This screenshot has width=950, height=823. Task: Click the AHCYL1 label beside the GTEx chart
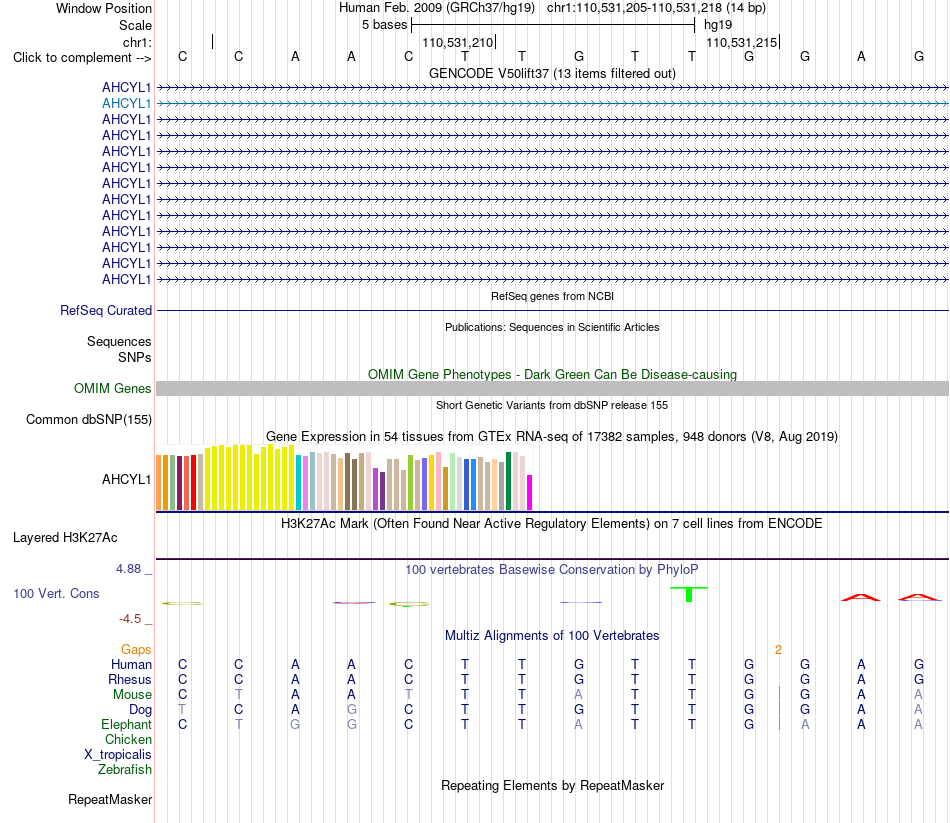point(126,479)
